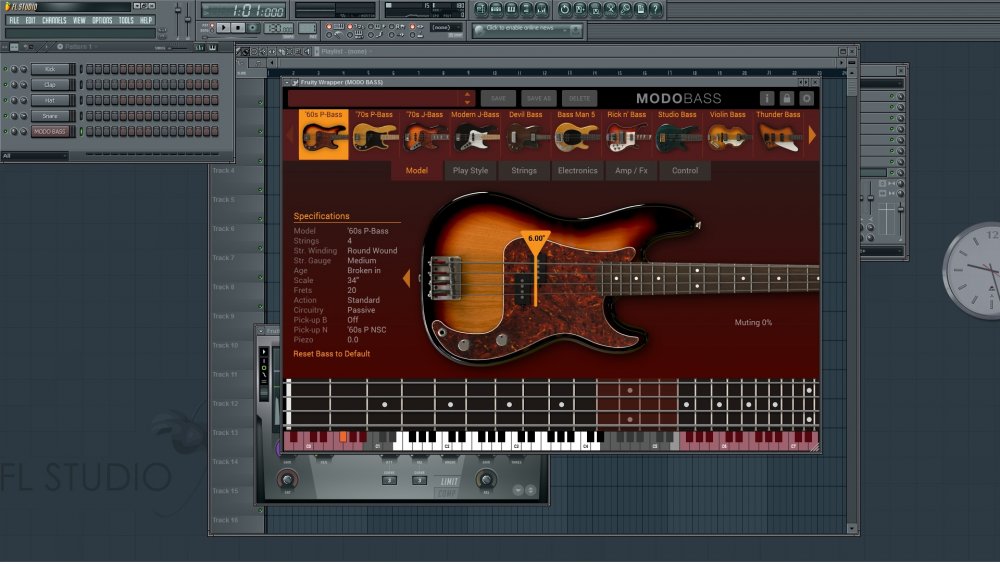This screenshot has height=564, width=1000.
Task: Click the transport Record button
Action: click(253, 28)
